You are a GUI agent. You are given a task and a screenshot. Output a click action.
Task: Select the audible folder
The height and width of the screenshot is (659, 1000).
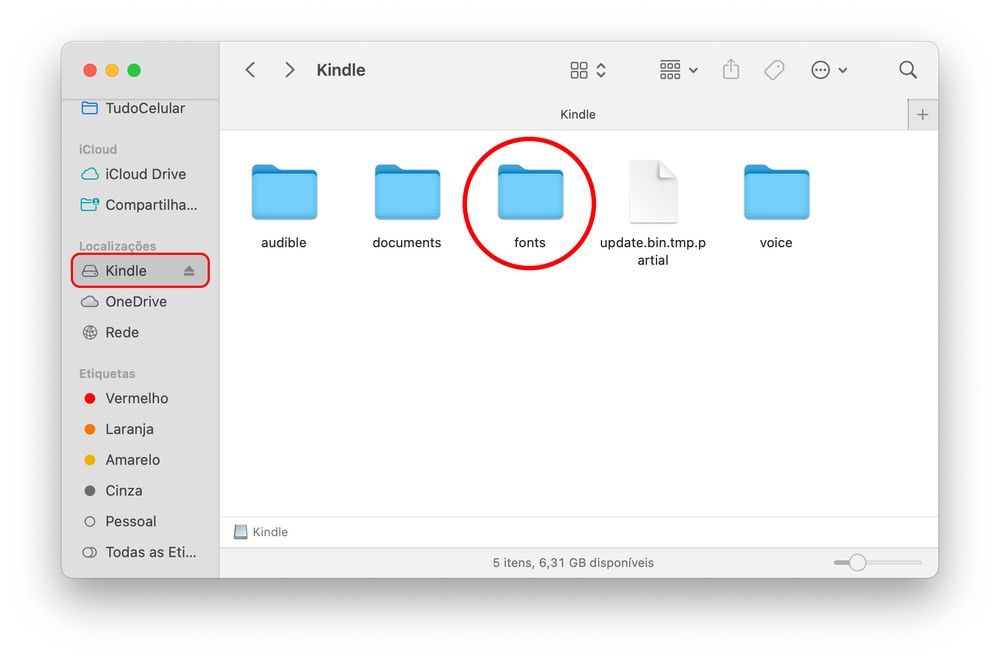tap(284, 194)
